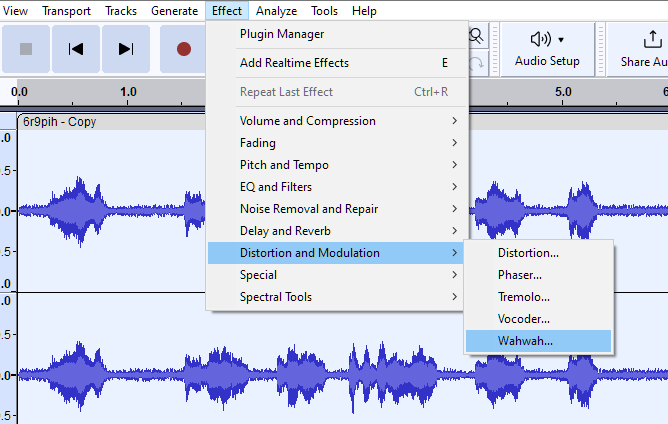Open the Tools menu
This screenshot has height=424, width=668.
coord(324,11)
